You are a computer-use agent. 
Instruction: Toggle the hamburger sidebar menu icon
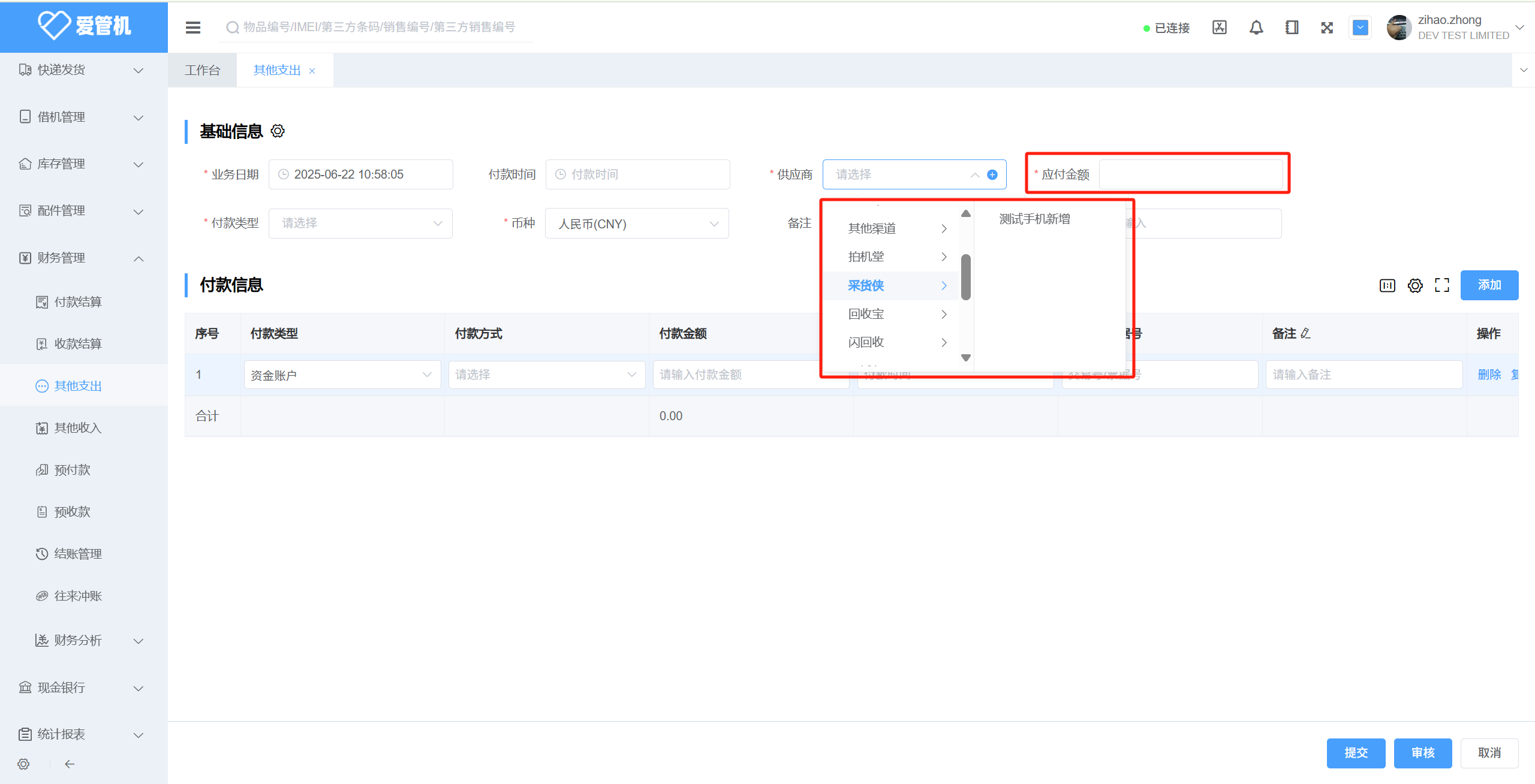(x=193, y=28)
